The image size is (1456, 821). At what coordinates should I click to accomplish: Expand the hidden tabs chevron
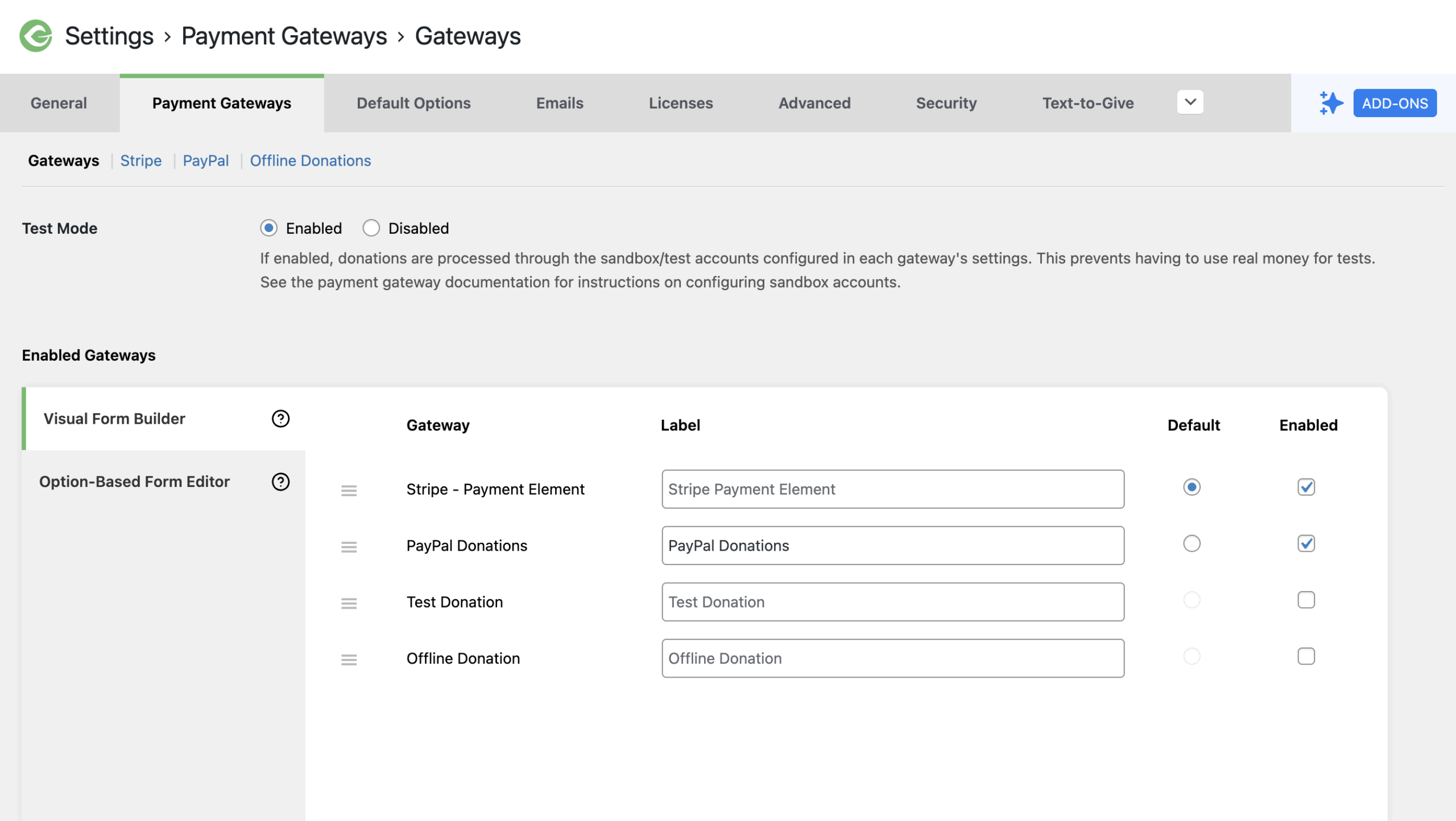(x=1189, y=102)
